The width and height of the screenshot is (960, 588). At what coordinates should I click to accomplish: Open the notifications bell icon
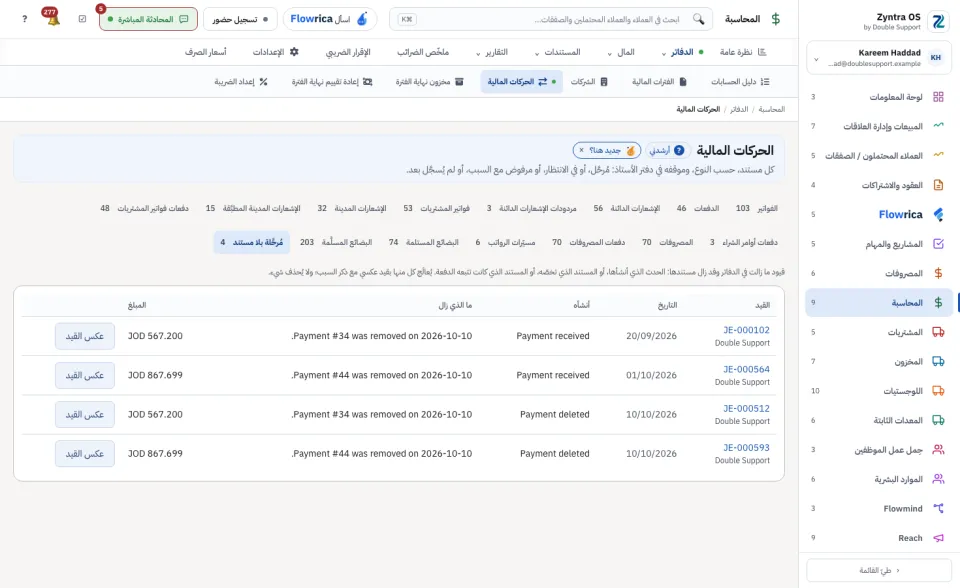51,18
